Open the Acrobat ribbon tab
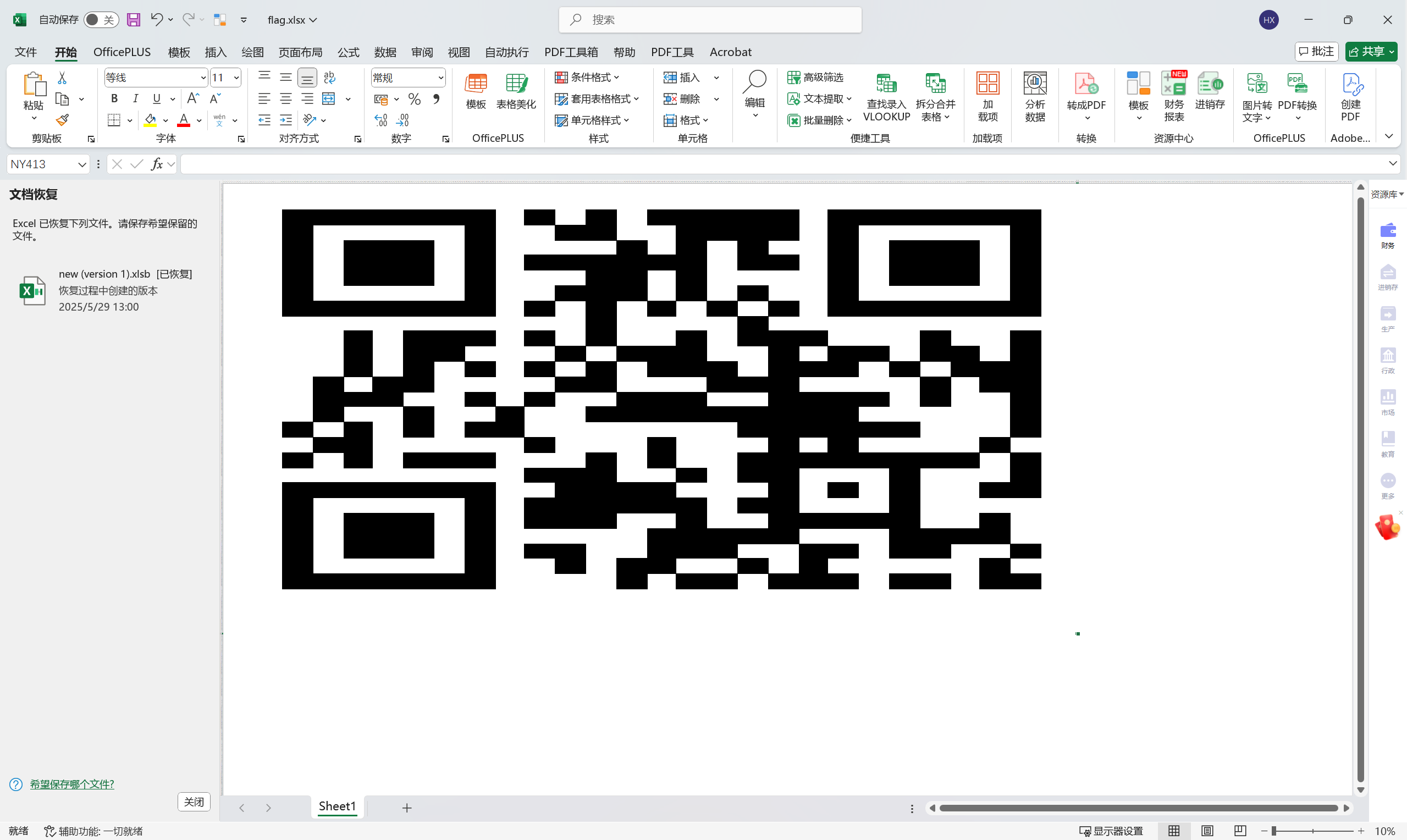Screen dimensions: 1407x840 [x=730, y=52]
